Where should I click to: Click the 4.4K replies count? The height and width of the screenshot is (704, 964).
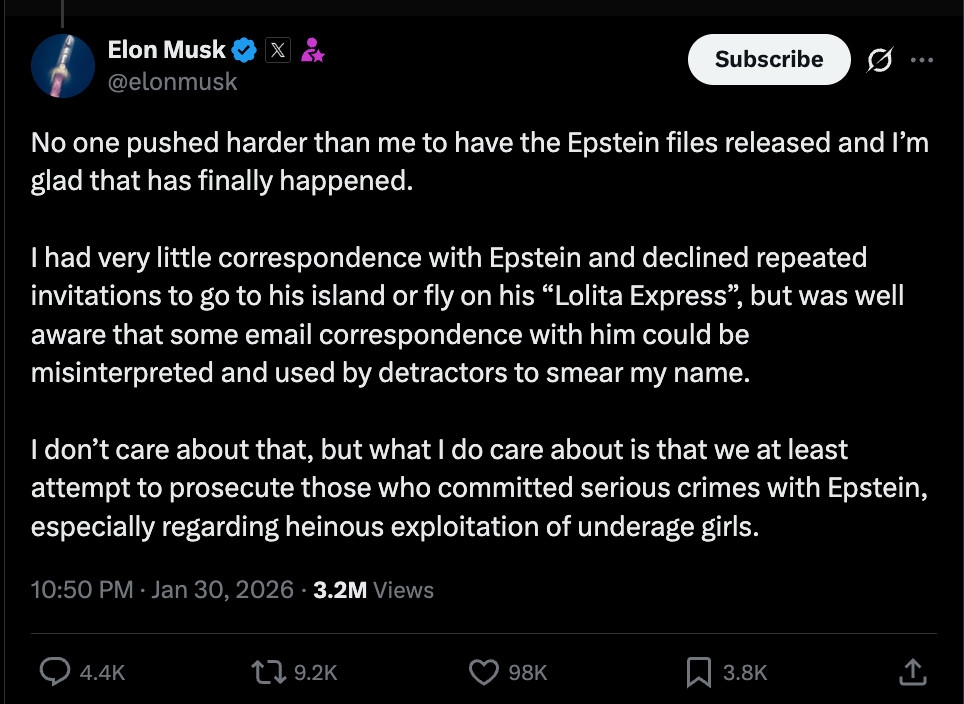pyautogui.click(x=102, y=673)
